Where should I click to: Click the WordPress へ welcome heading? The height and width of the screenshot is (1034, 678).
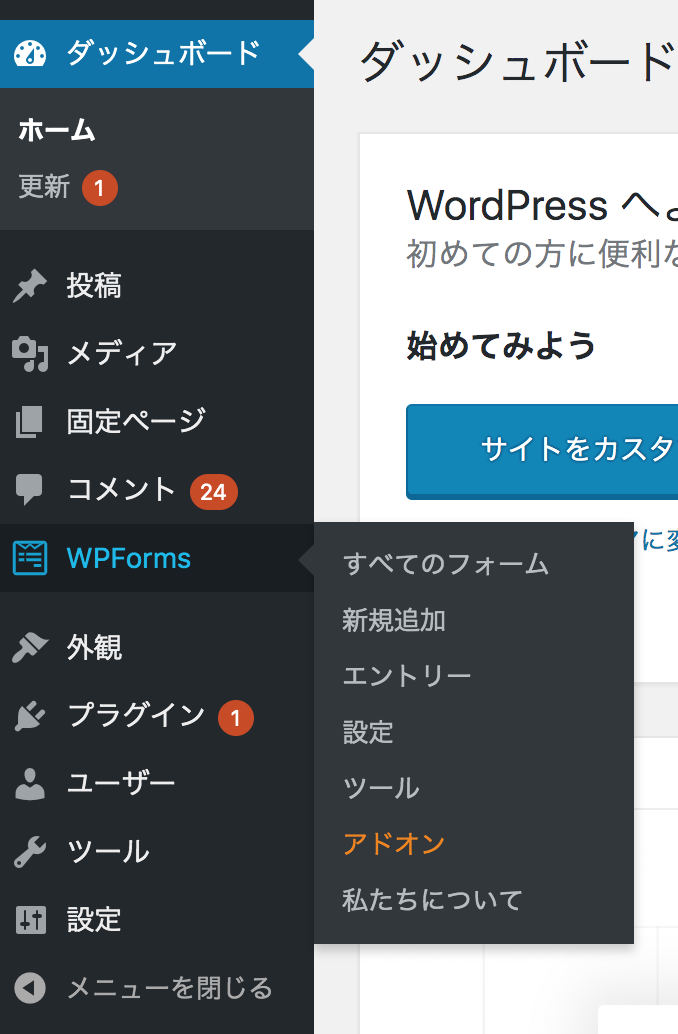(x=542, y=205)
